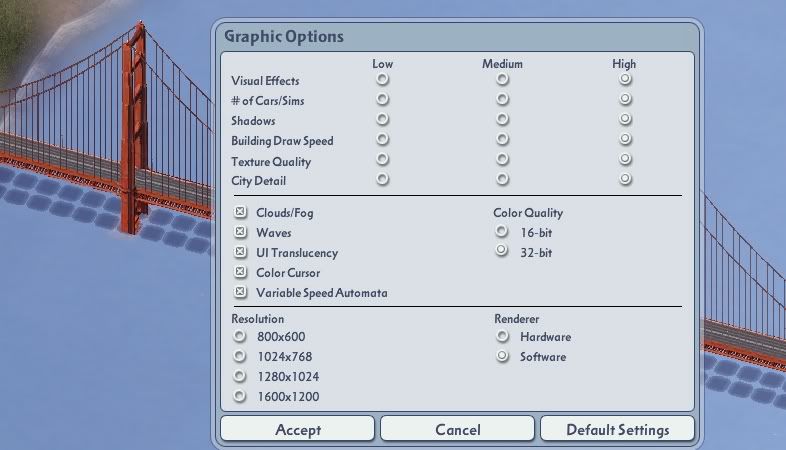The height and width of the screenshot is (450, 786).
Task: Set Shadows to Medium
Action: click(x=502, y=119)
